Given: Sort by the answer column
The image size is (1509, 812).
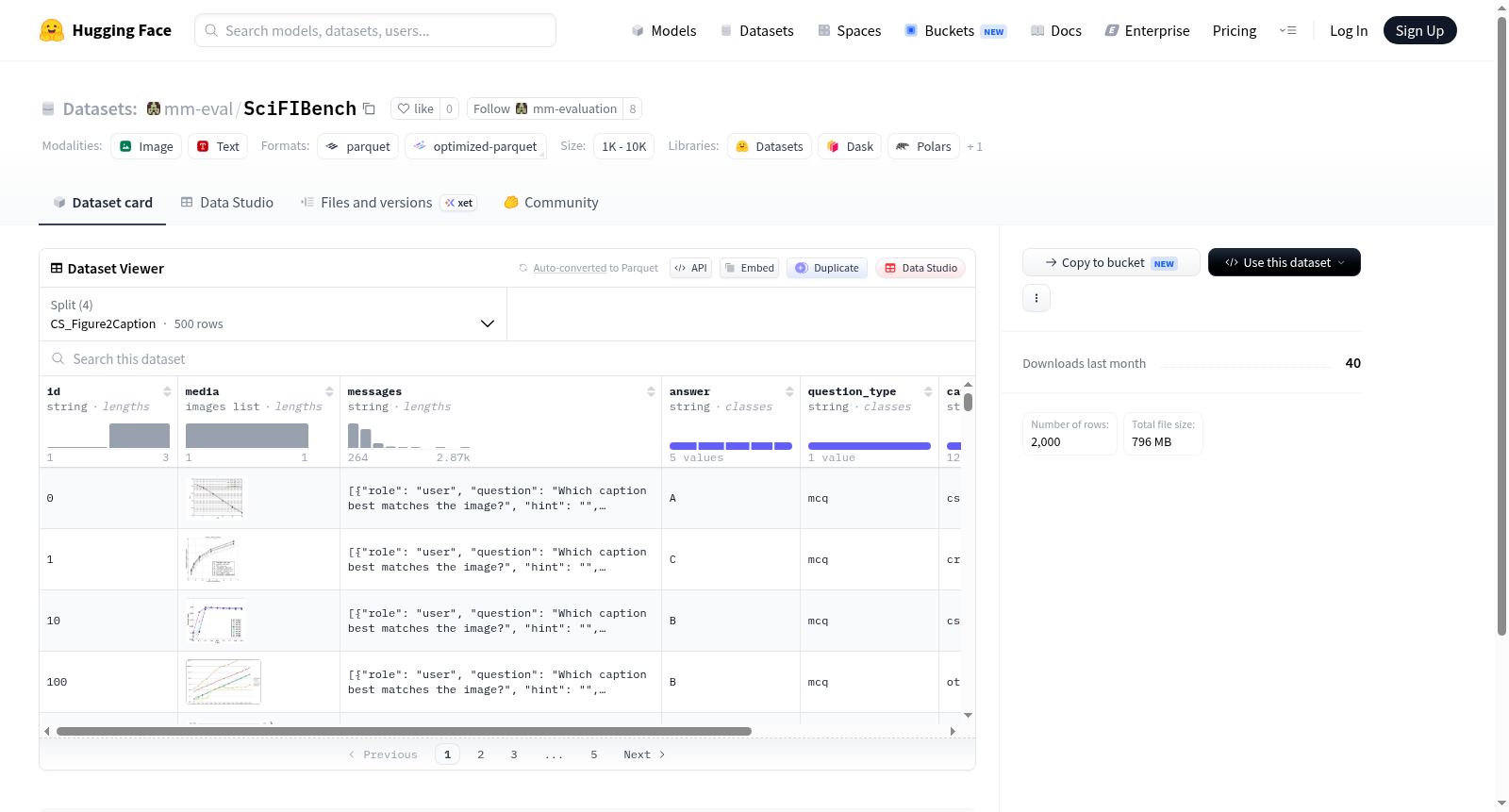Looking at the screenshot, I should 789,391.
